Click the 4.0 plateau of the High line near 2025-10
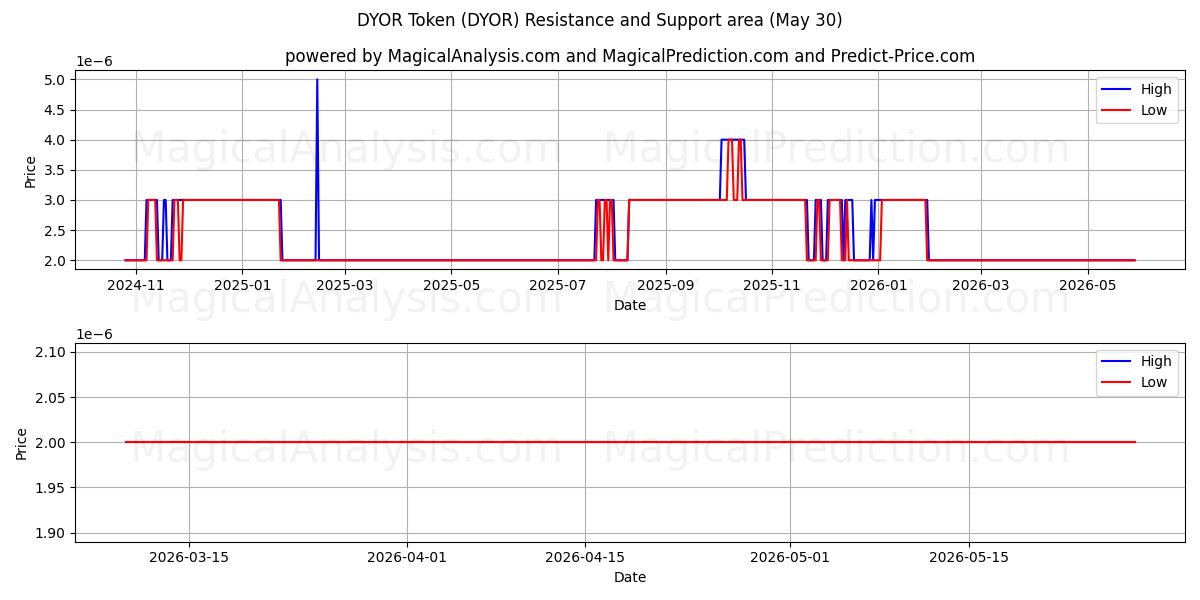Viewport: 1200px width, 600px height. tap(732, 140)
